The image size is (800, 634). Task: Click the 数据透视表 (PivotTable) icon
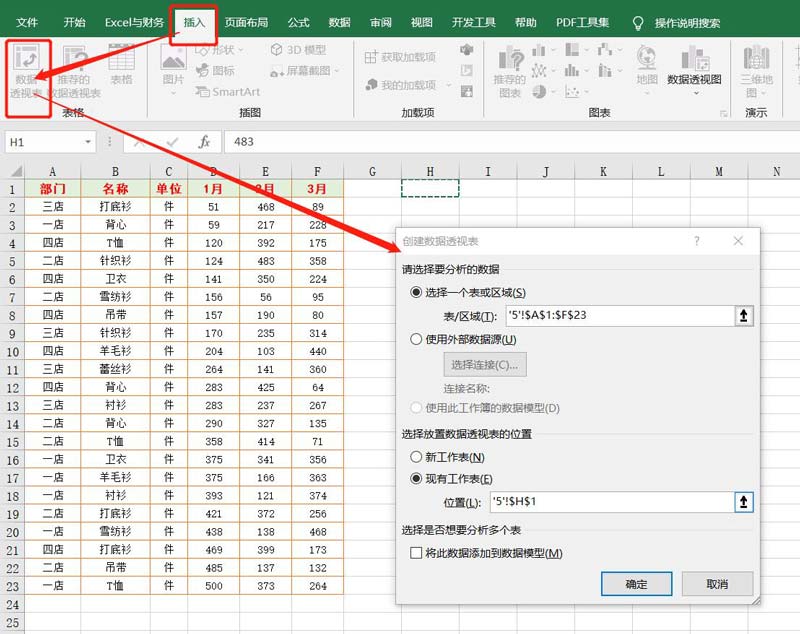tap(28, 70)
